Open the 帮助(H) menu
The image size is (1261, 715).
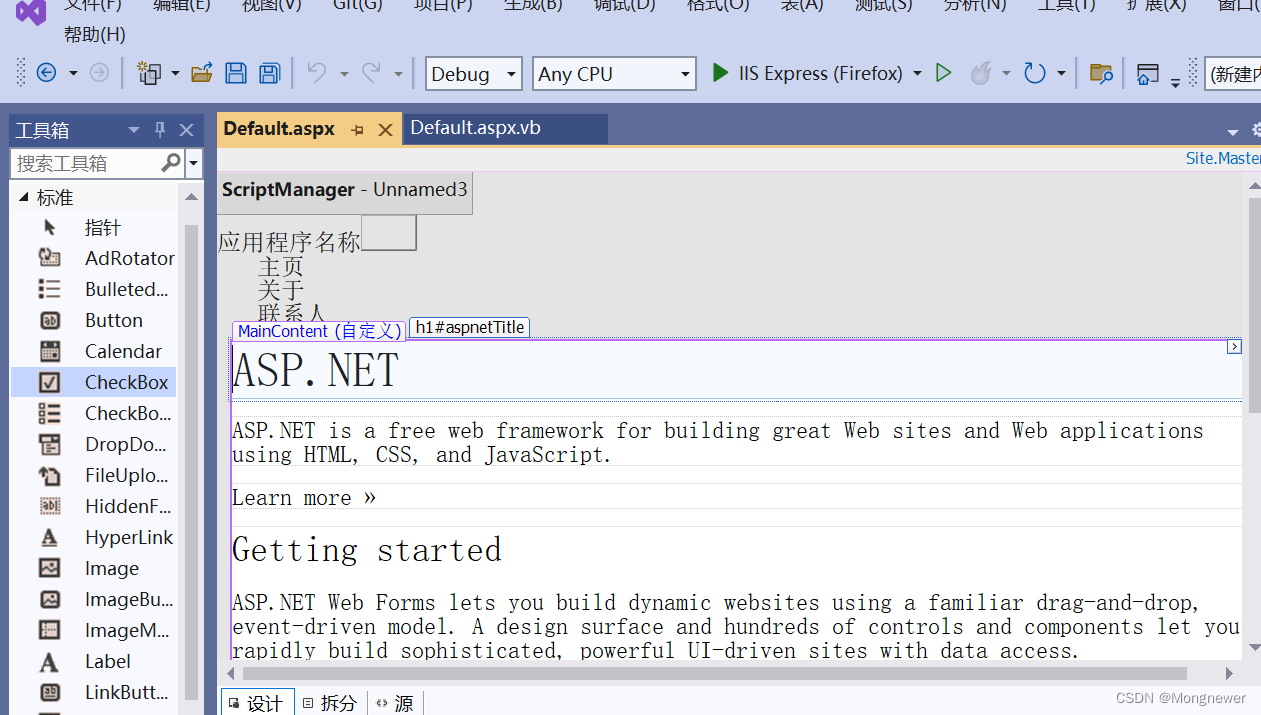coord(95,34)
